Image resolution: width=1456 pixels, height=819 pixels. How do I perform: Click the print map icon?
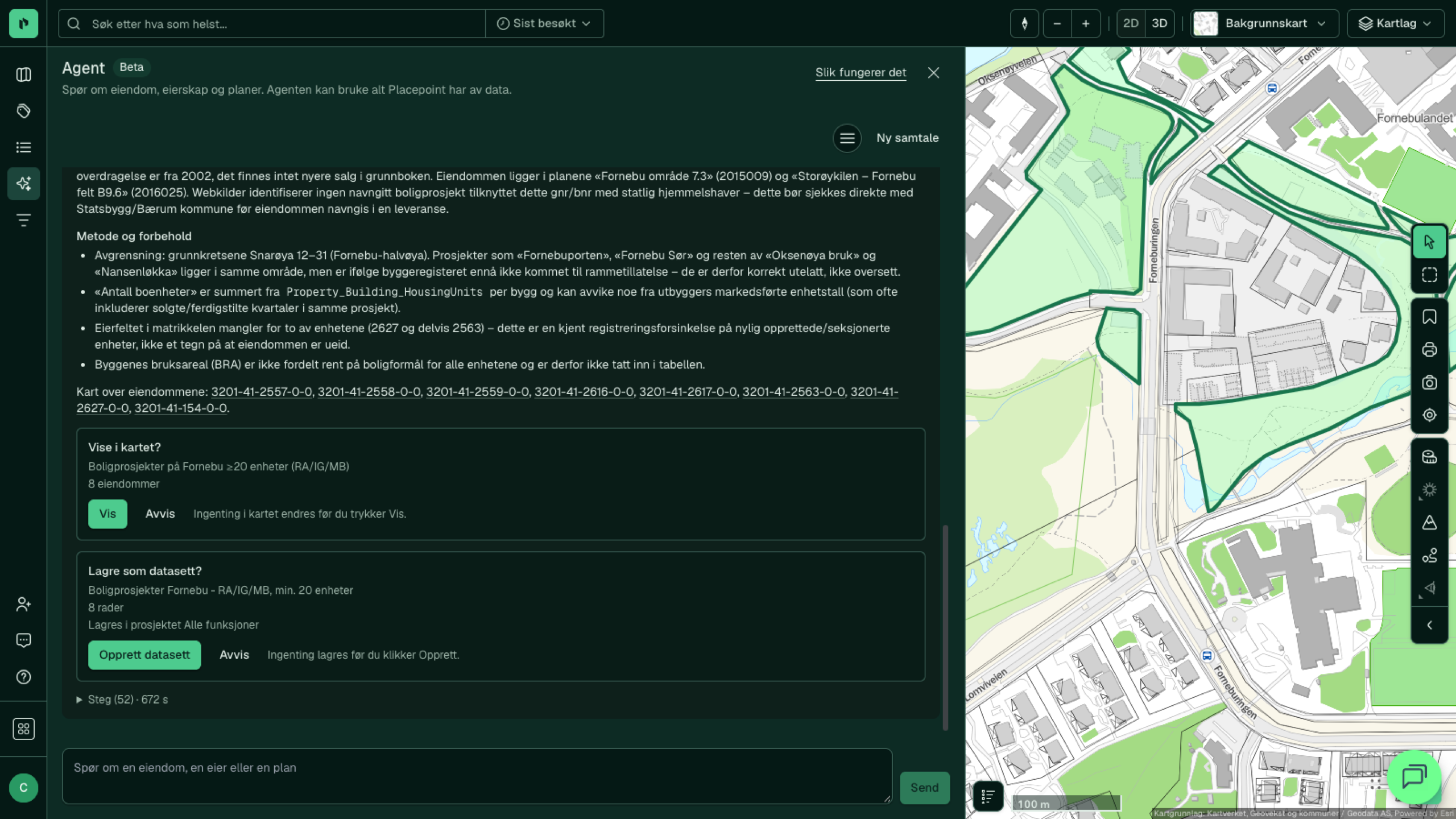[1429, 350]
